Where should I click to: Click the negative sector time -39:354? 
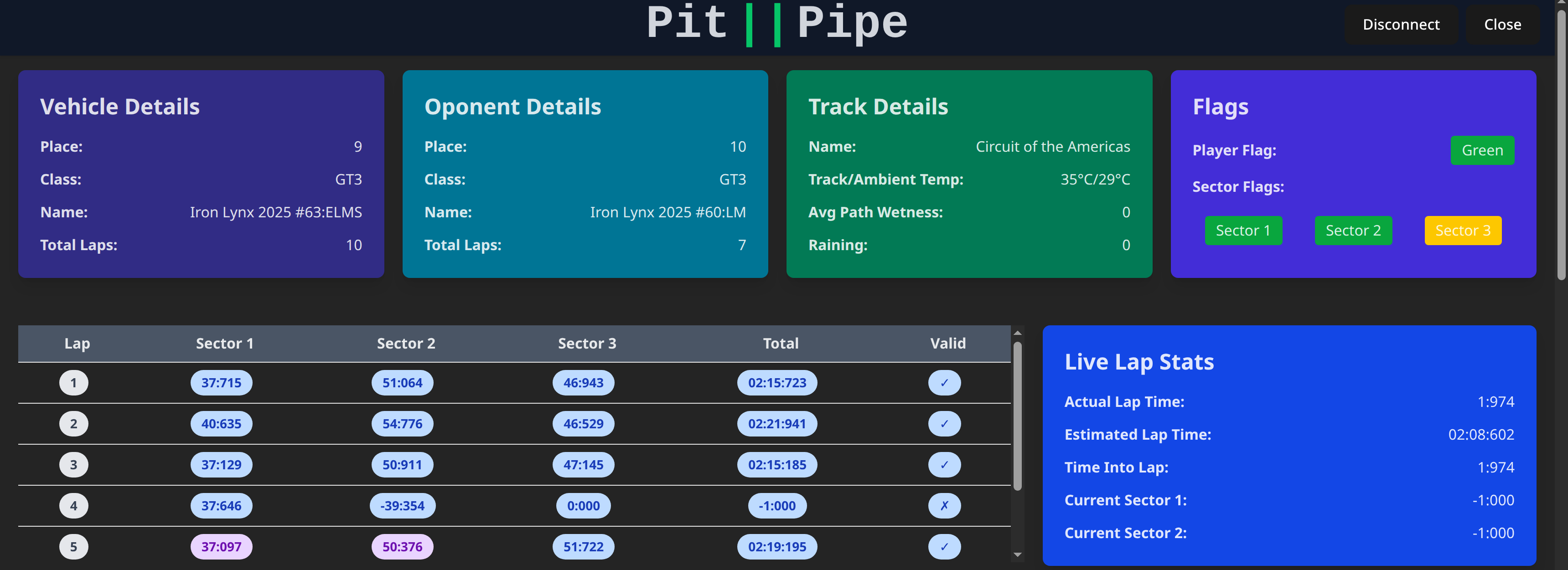(402, 505)
